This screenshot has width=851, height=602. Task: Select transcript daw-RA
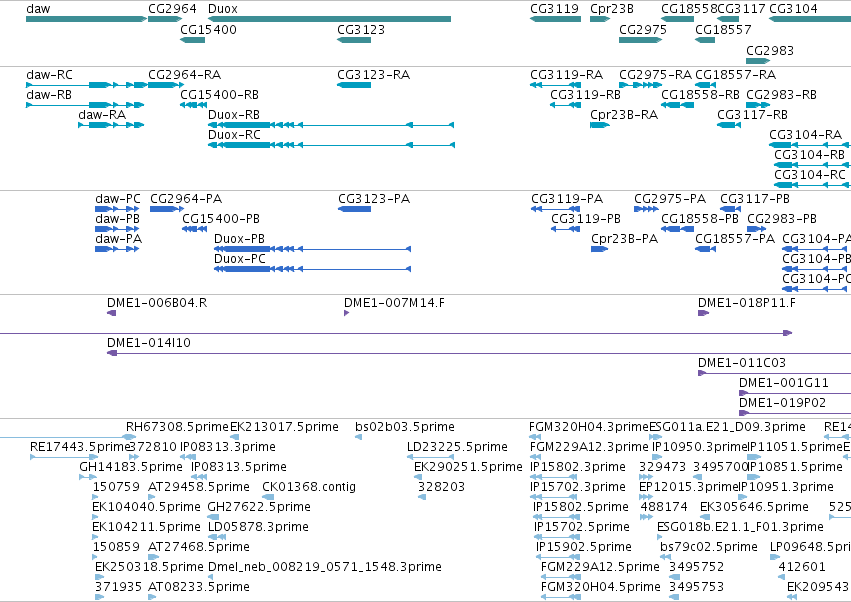(x=111, y=125)
